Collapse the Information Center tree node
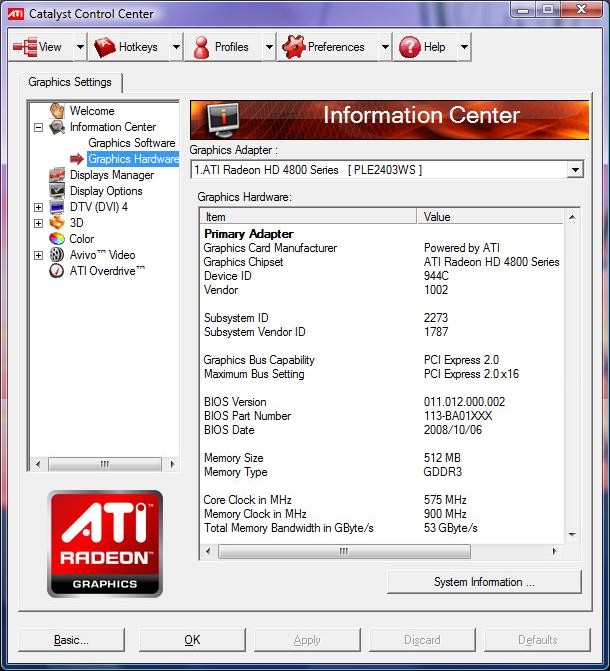Viewport: 610px width, 671px height. tap(39, 127)
